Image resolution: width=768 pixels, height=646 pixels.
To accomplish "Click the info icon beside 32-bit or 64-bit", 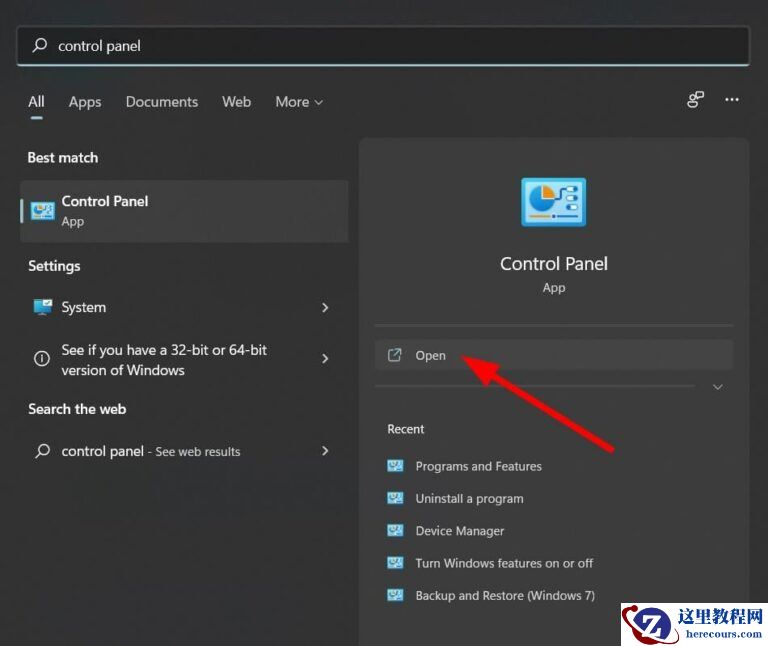I will pos(42,359).
